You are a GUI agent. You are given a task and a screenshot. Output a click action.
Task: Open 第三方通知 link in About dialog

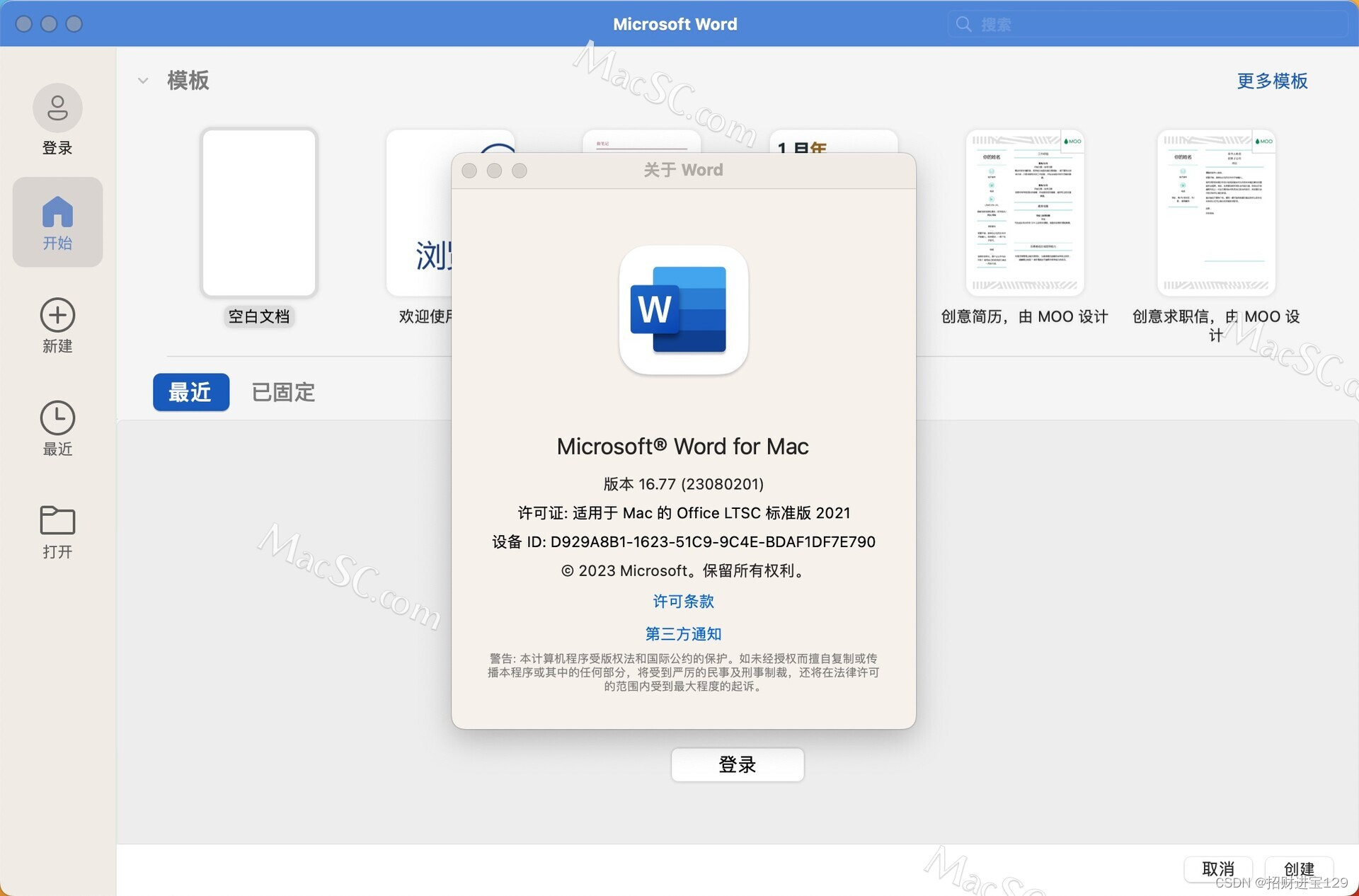click(x=683, y=634)
